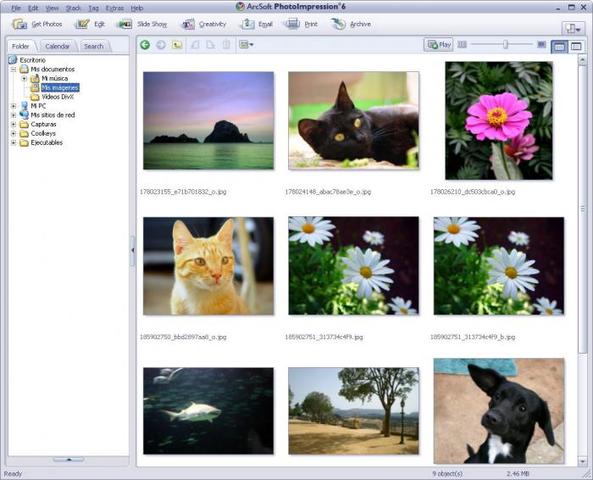Select the shark underwater thumbnail
The height and width of the screenshot is (480, 593).
[208, 411]
